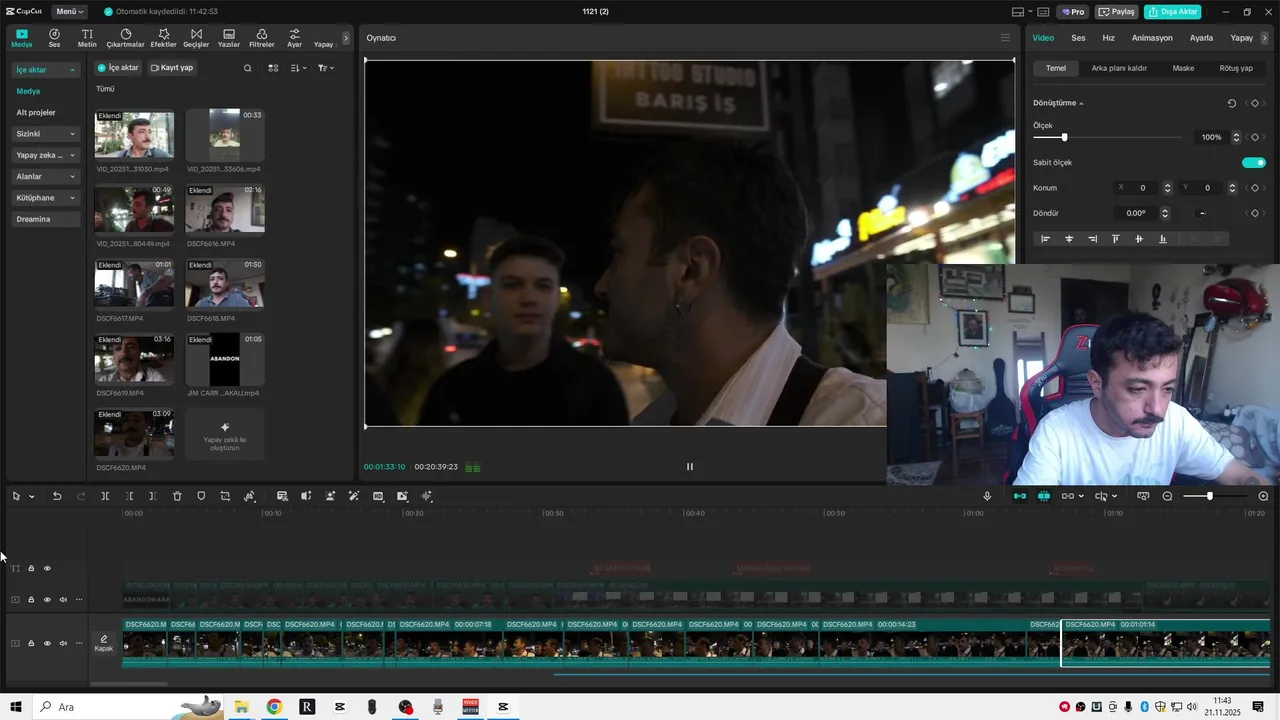The height and width of the screenshot is (720, 1280).
Task: Click the Kapak cover edit button
Action: pos(104,643)
